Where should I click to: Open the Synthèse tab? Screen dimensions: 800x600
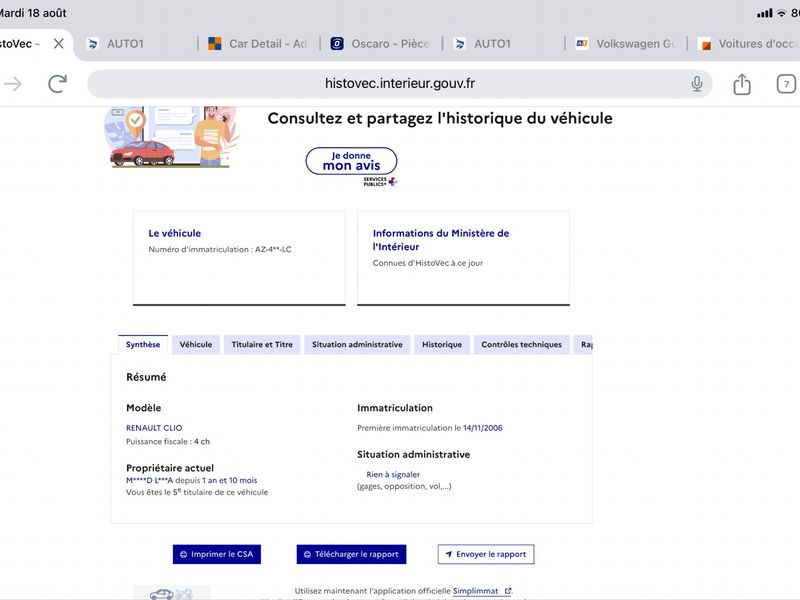coord(143,344)
